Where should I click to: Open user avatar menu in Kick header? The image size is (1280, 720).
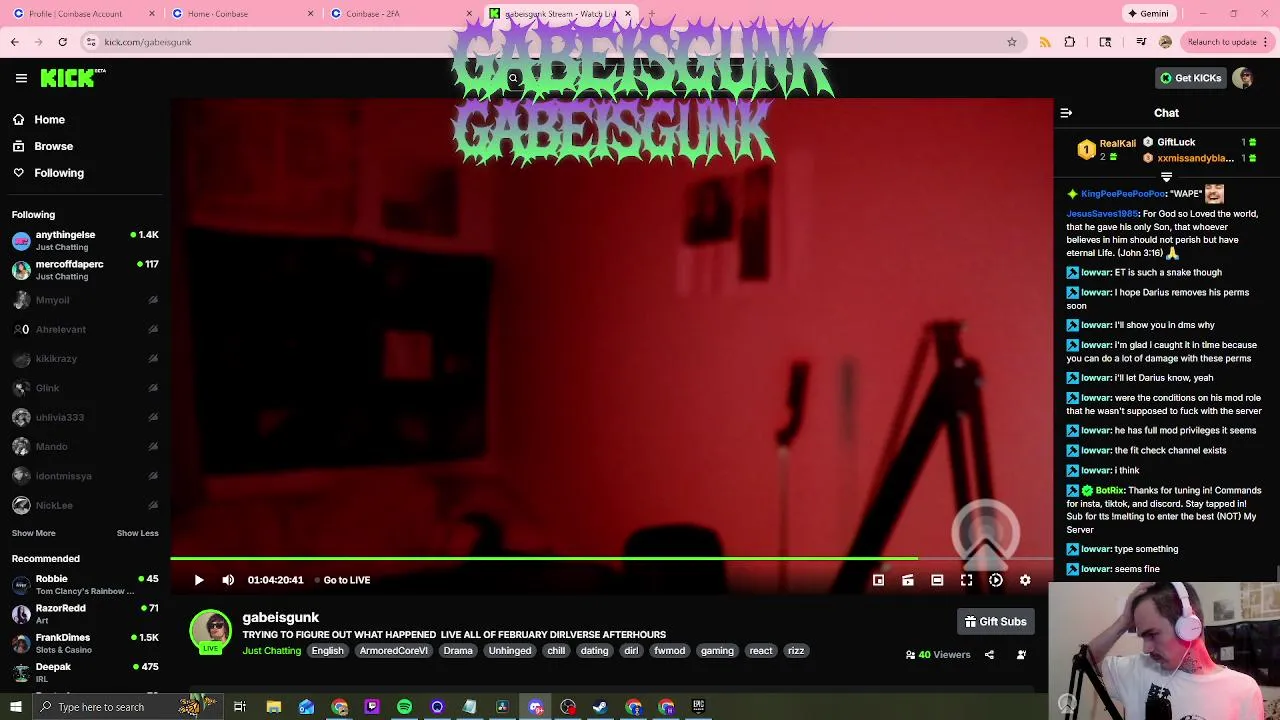(1243, 78)
